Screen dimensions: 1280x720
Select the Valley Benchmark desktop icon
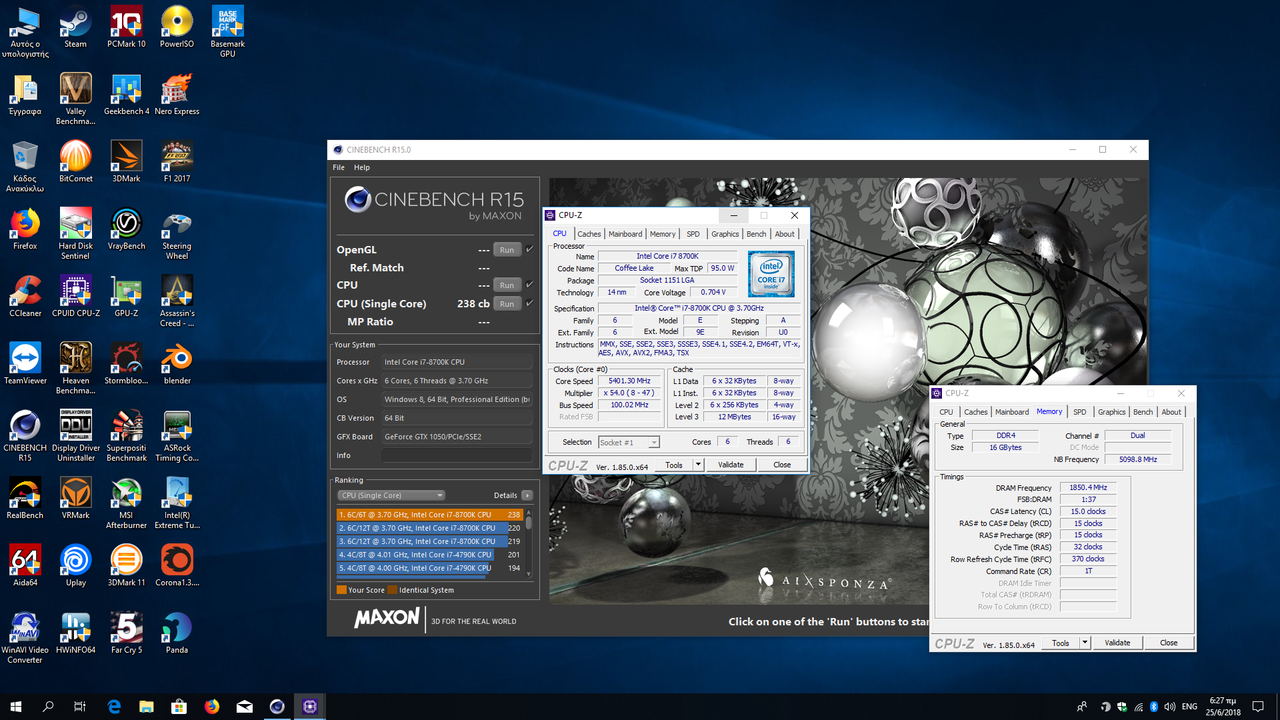pyautogui.click(x=75, y=99)
